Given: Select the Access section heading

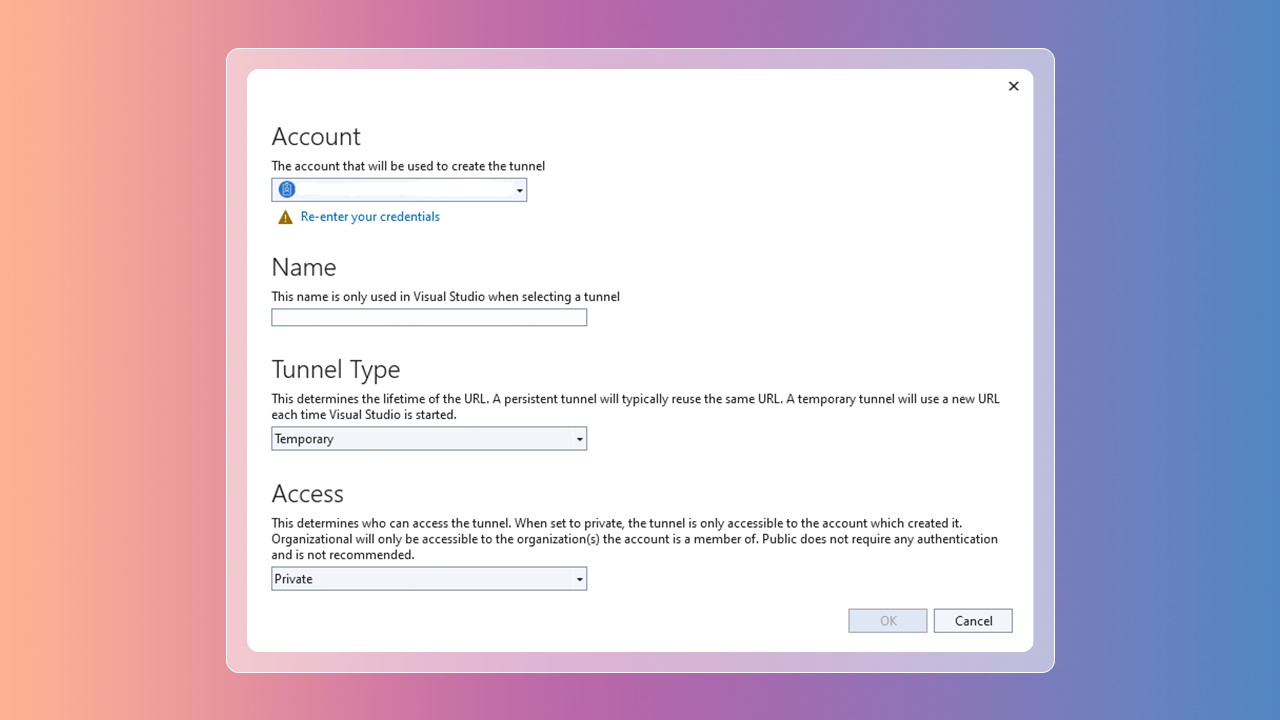Looking at the screenshot, I should click(x=308, y=494).
